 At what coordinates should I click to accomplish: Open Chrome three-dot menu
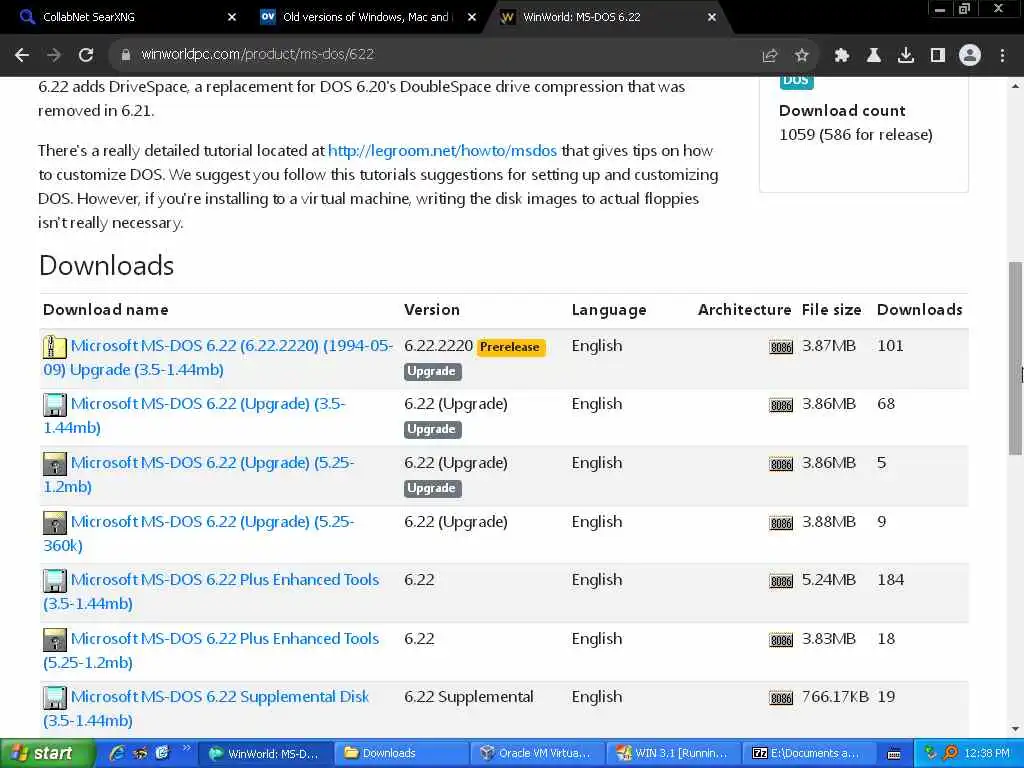tap(1002, 56)
